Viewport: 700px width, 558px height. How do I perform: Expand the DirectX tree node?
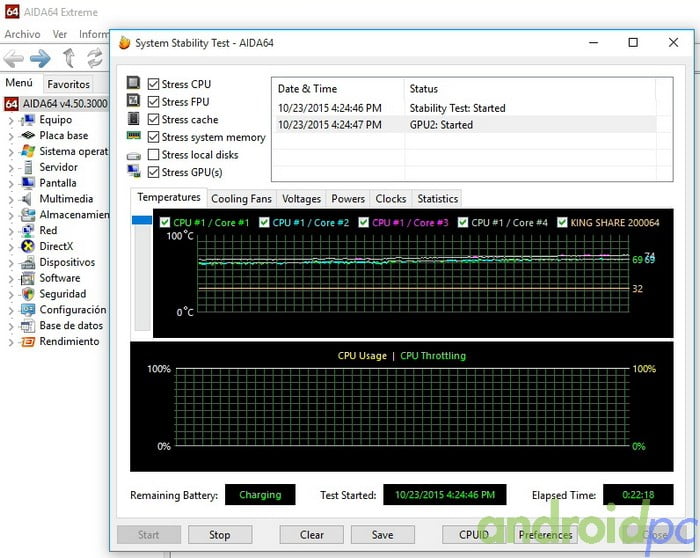[11, 247]
